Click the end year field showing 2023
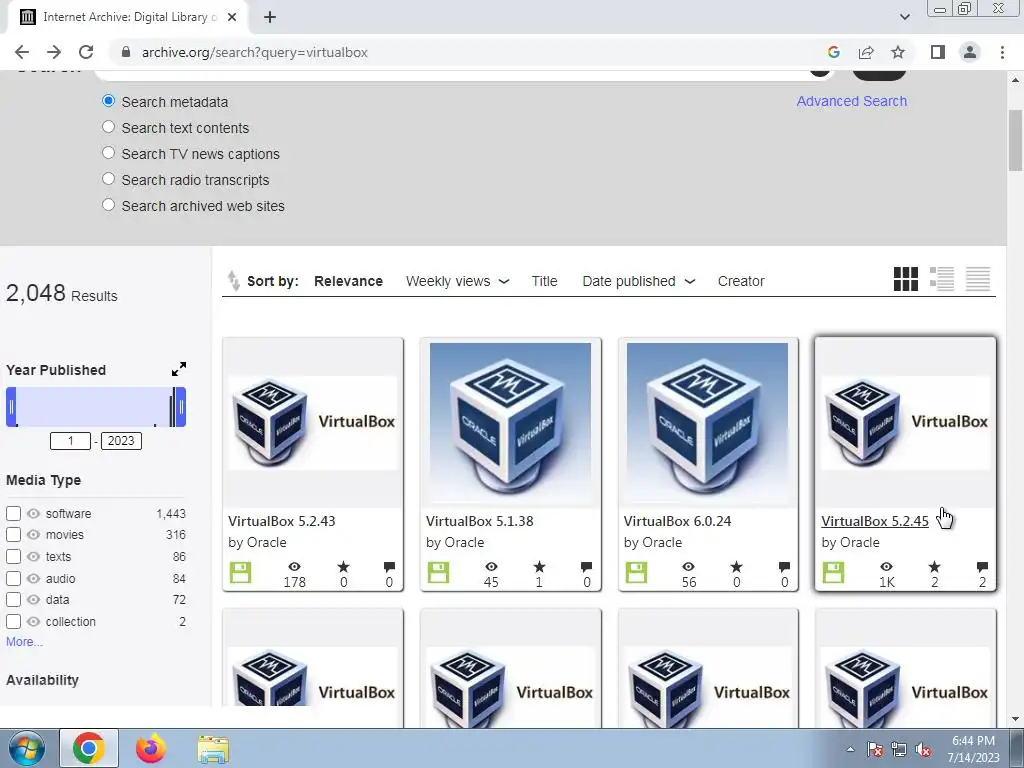Screen dimensions: 1024x768 click(x=121, y=441)
